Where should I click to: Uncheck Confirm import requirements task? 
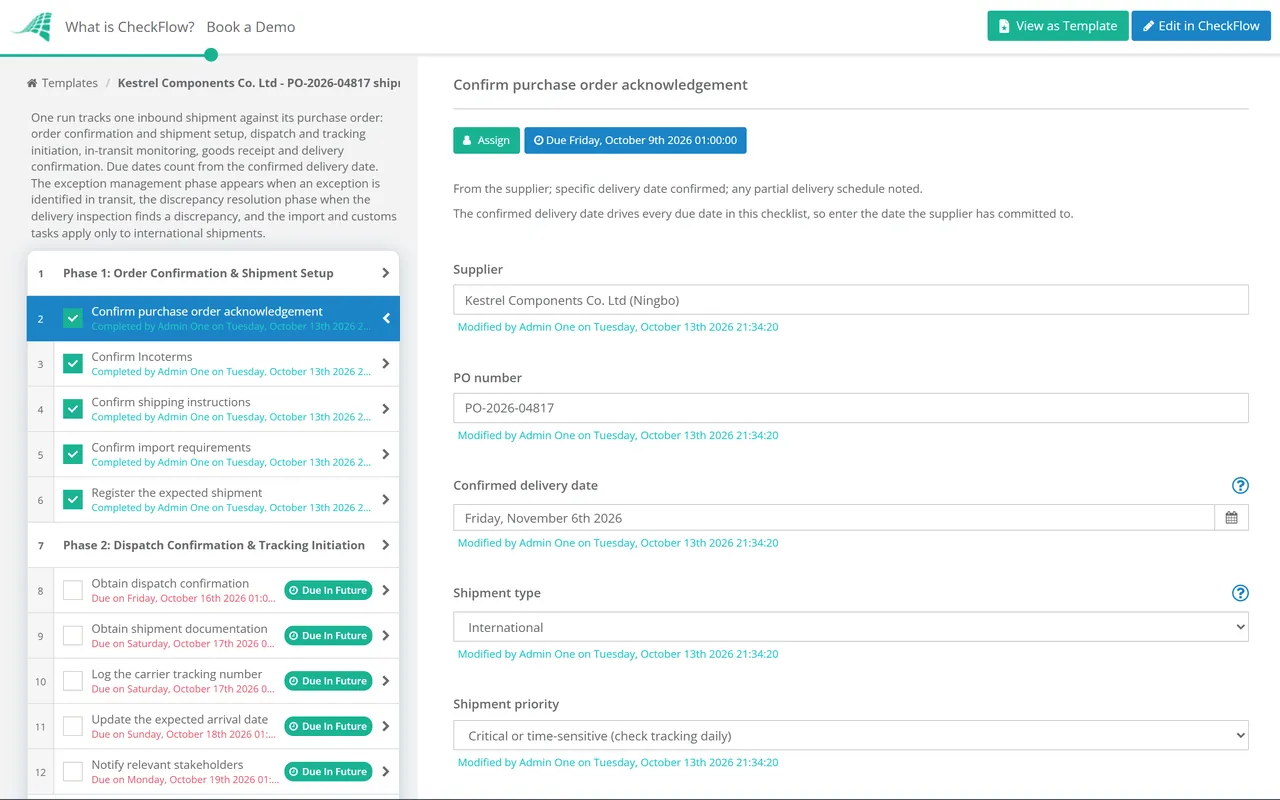pos(73,455)
